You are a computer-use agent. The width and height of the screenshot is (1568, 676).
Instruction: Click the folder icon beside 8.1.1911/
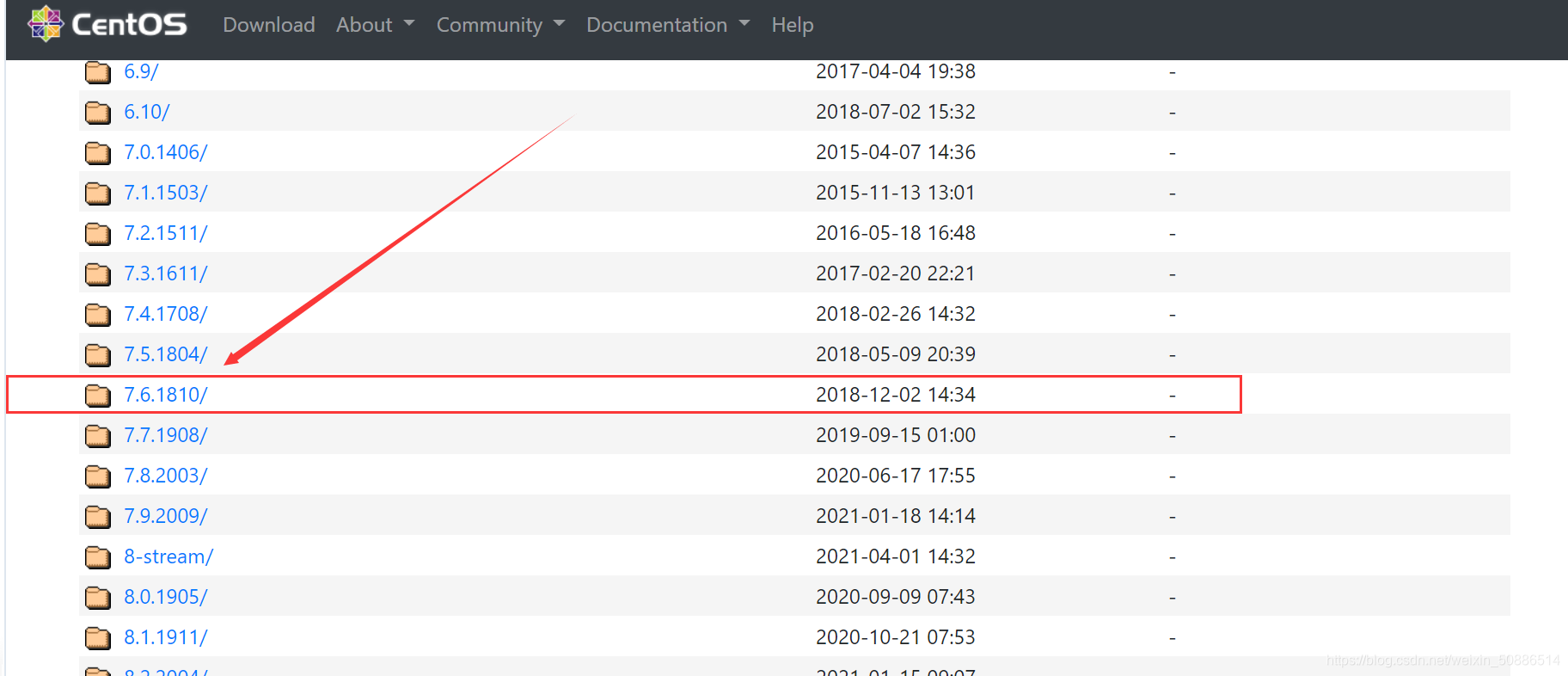point(98,638)
